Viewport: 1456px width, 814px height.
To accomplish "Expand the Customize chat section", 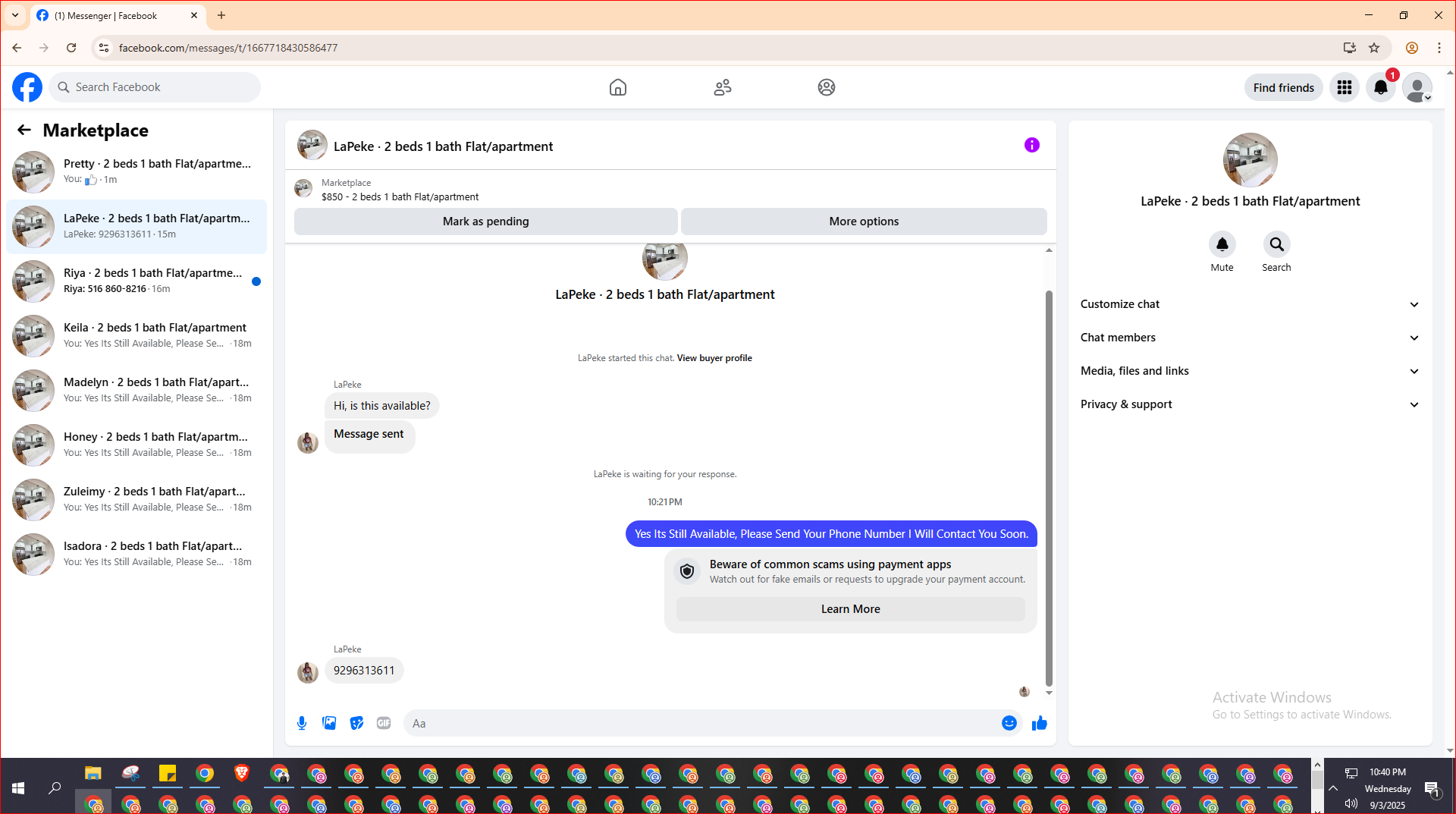I will pos(1250,304).
